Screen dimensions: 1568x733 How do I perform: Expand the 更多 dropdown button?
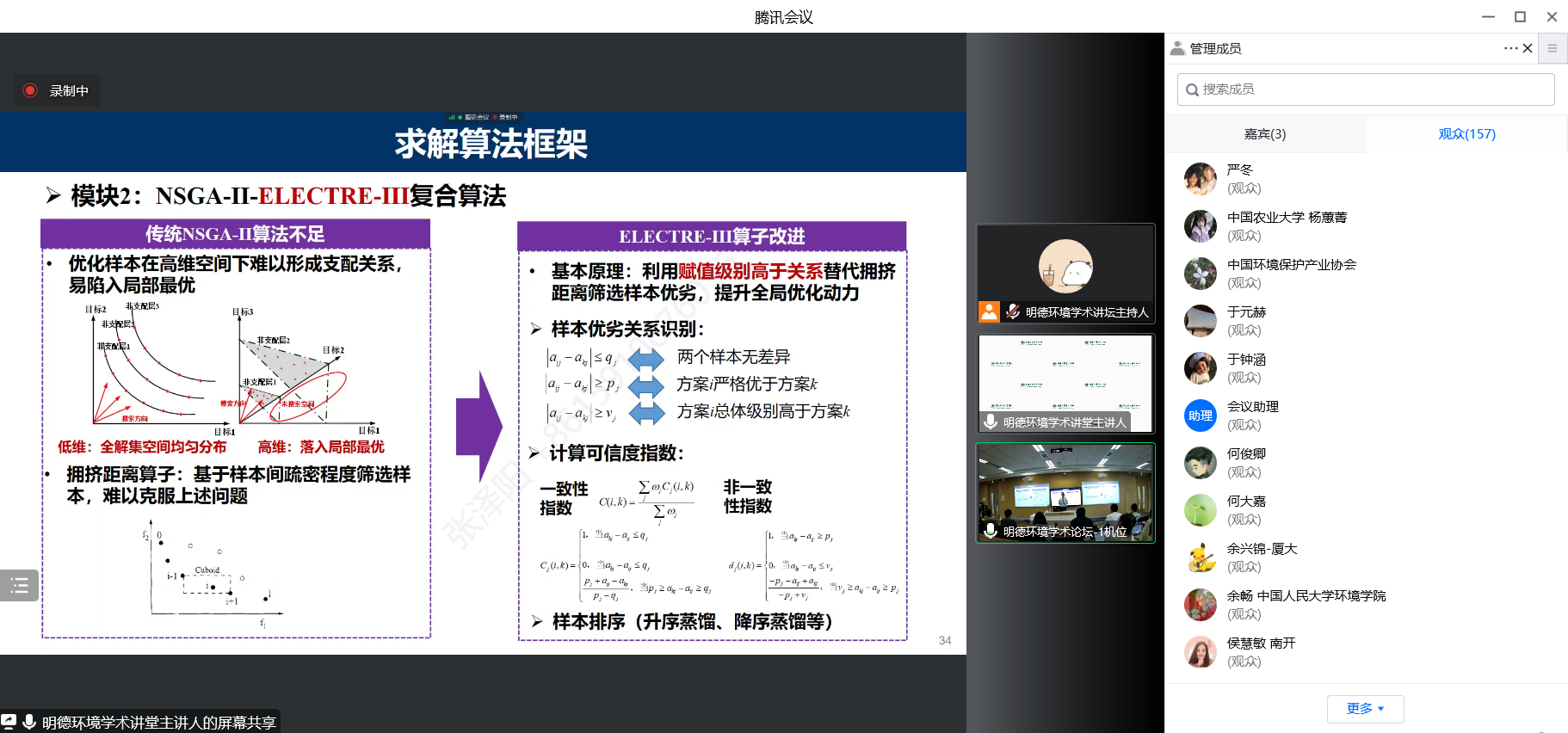1365,708
